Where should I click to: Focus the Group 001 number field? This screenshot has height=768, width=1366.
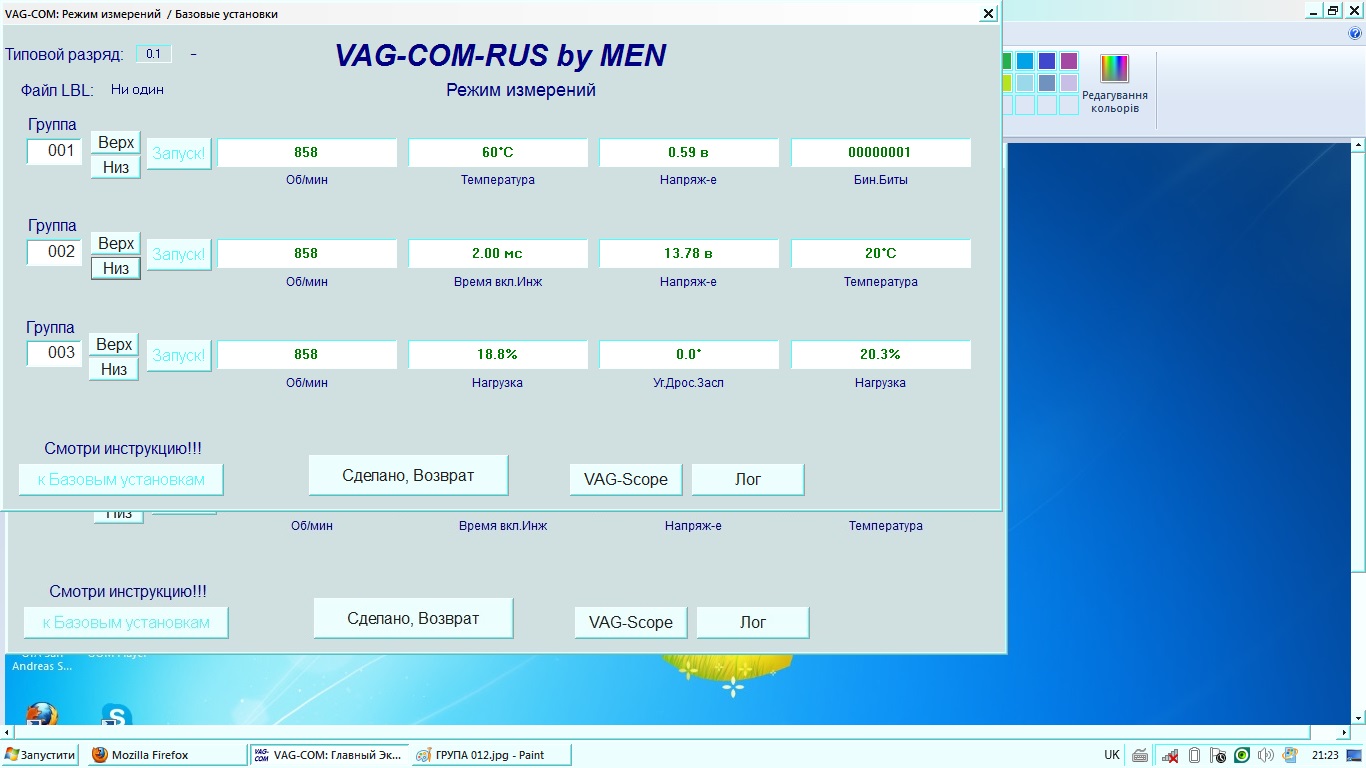(x=54, y=152)
